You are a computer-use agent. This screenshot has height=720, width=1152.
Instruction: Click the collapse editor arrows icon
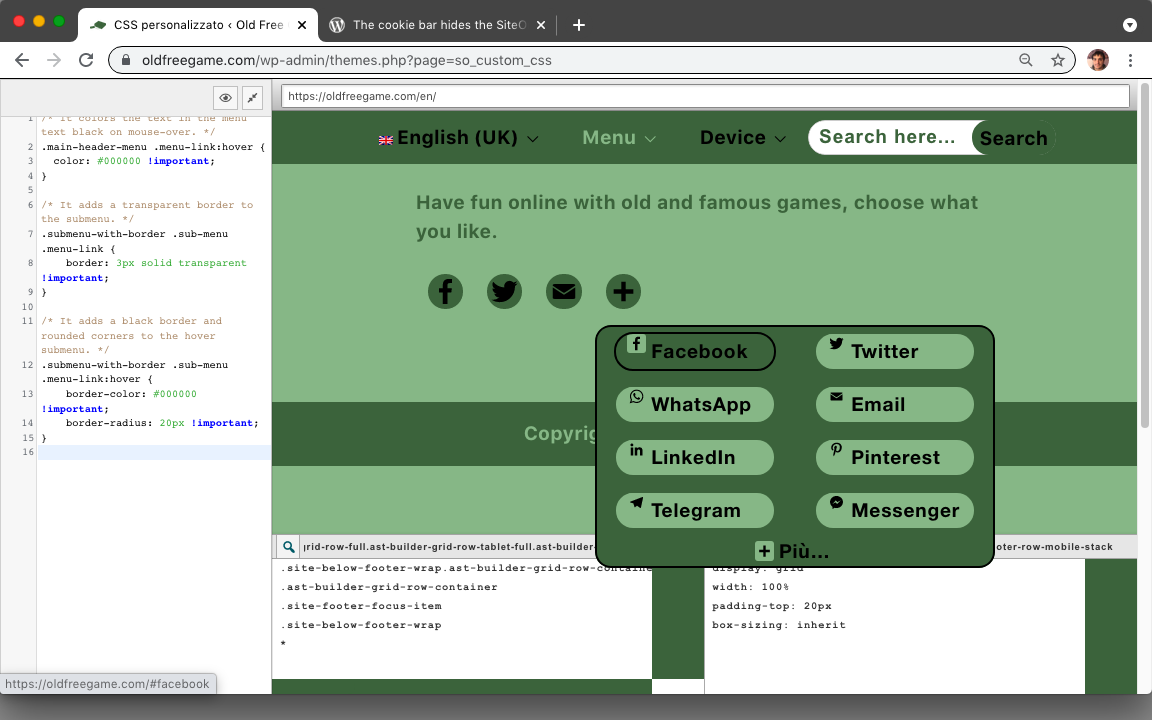click(x=252, y=97)
